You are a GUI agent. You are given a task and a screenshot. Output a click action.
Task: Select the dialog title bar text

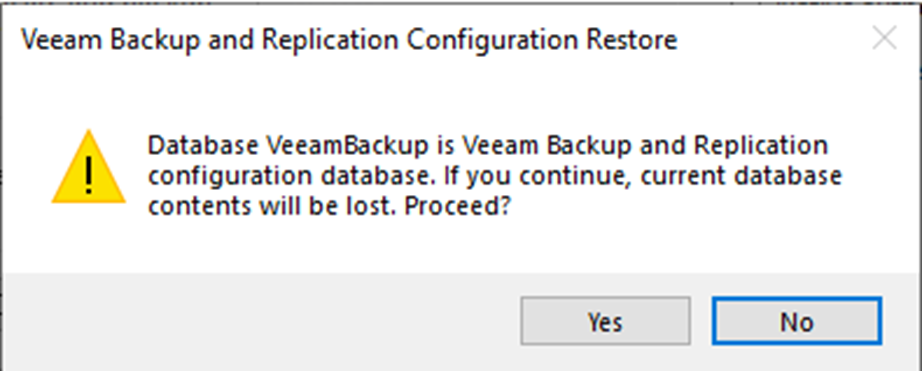point(349,40)
